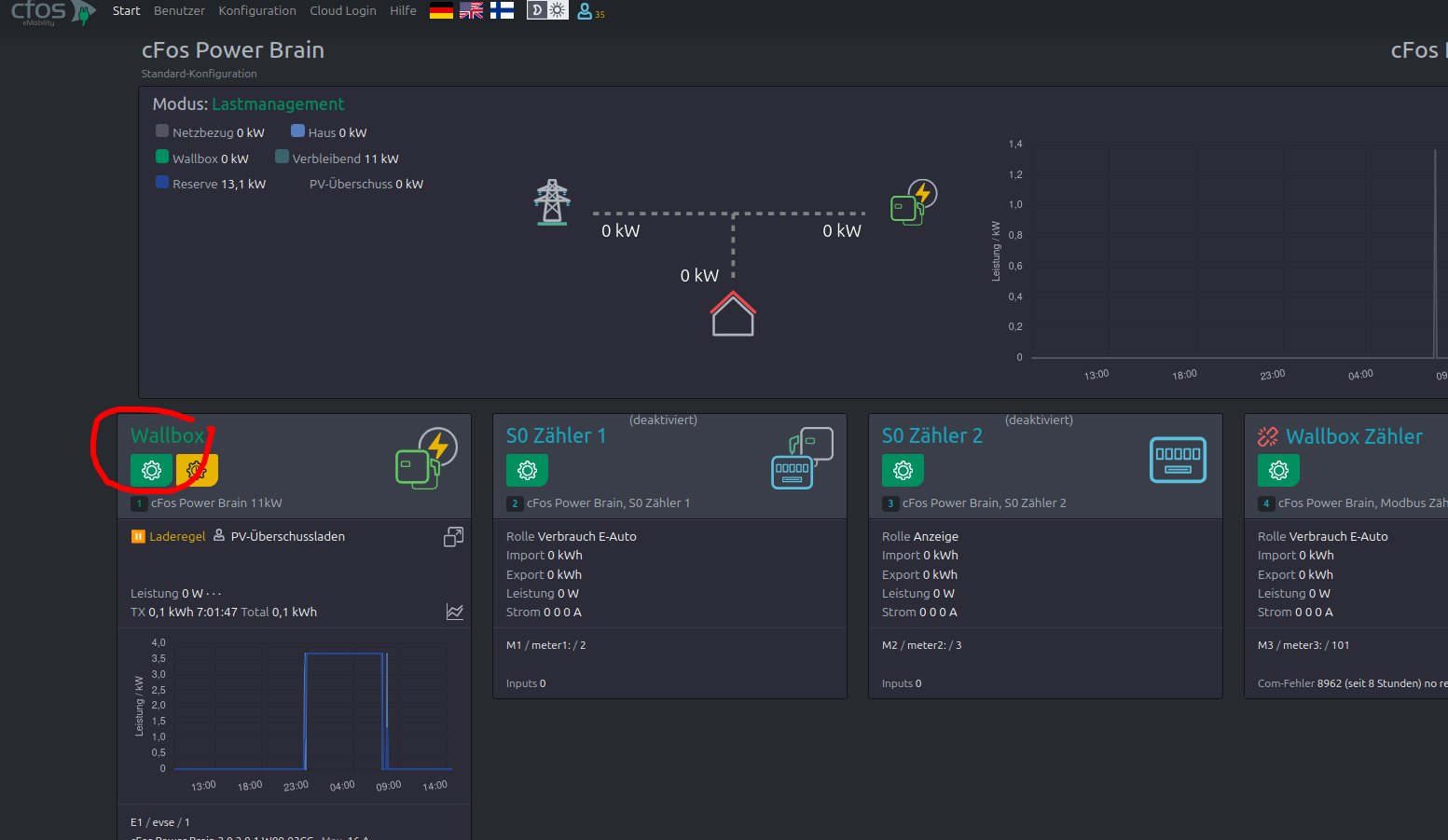Switch language to German via the flag
The width and height of the screenshot is (1448, 840).
(x=441, y=11)
